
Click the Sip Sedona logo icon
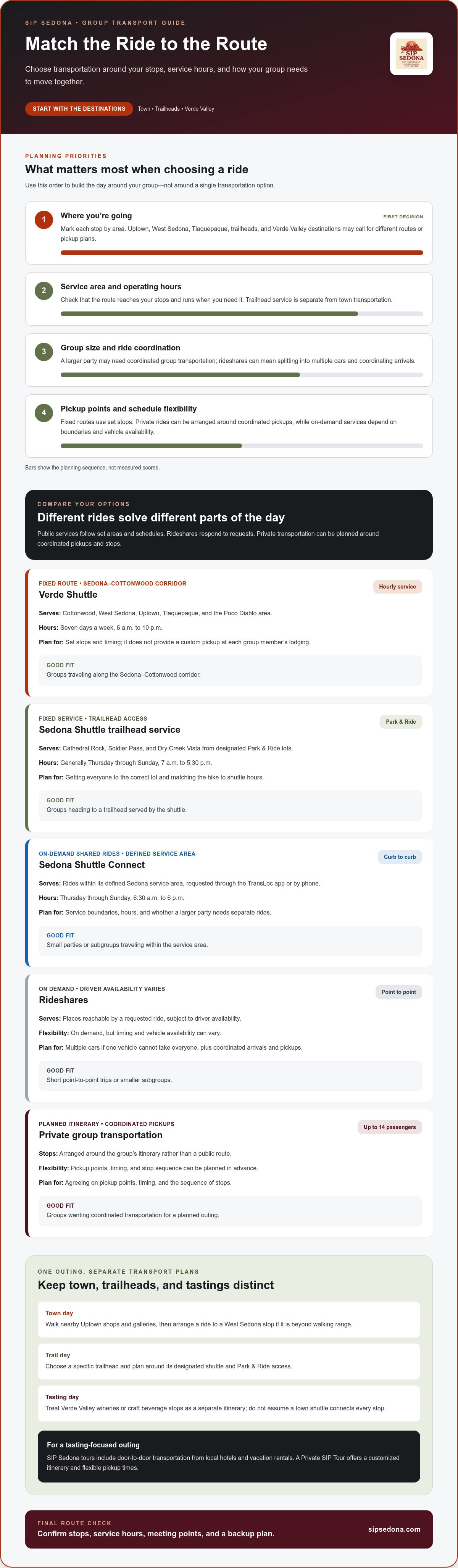[x=411, y=53]
